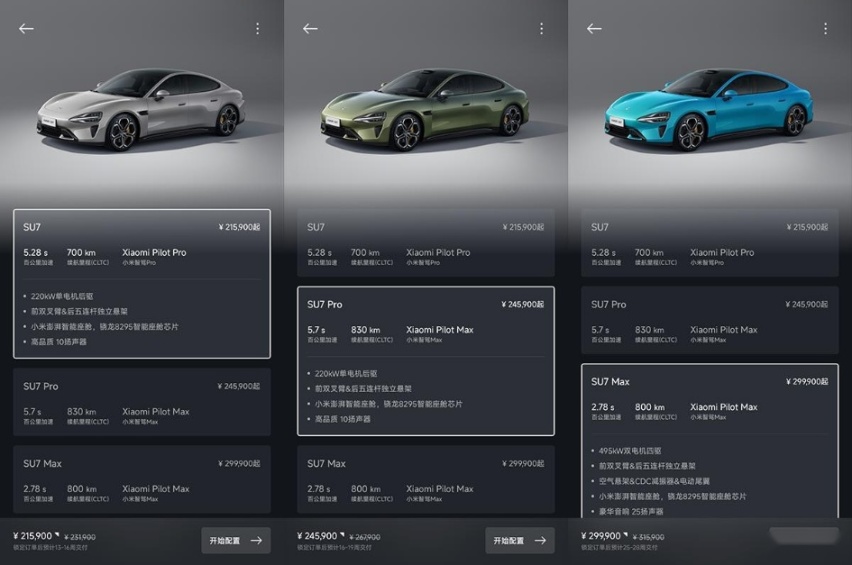This screenshot has width=852, height=565.
Task: Tap '前双叉臂&后五连杆独立悬架' bullet on silver screen
Action: point(79,312)
